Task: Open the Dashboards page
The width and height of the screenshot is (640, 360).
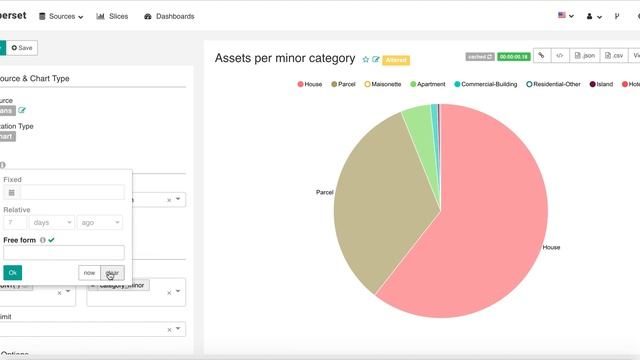Action: (169, 16)
